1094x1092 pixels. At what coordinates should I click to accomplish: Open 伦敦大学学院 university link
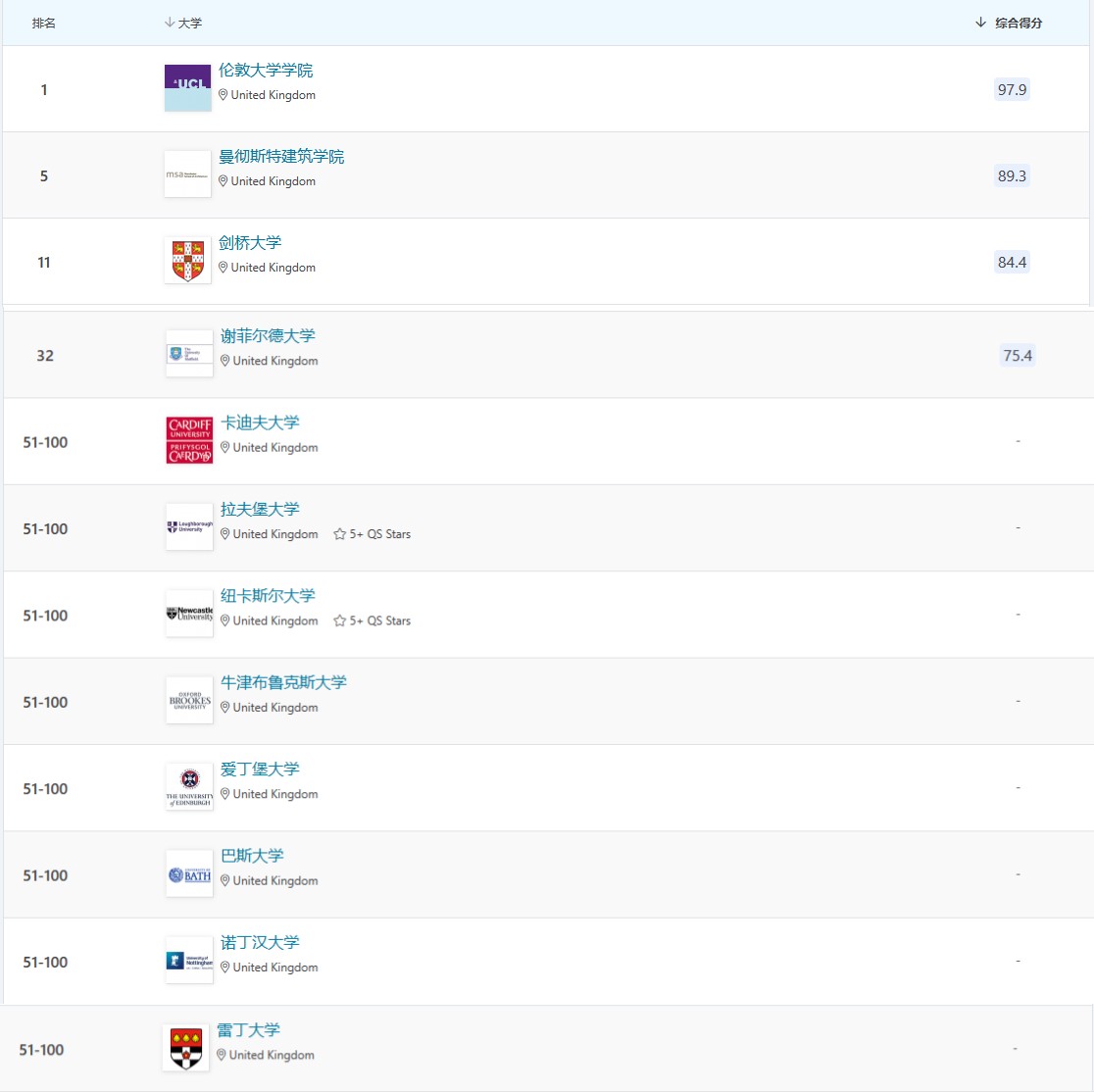pos(266,71)
